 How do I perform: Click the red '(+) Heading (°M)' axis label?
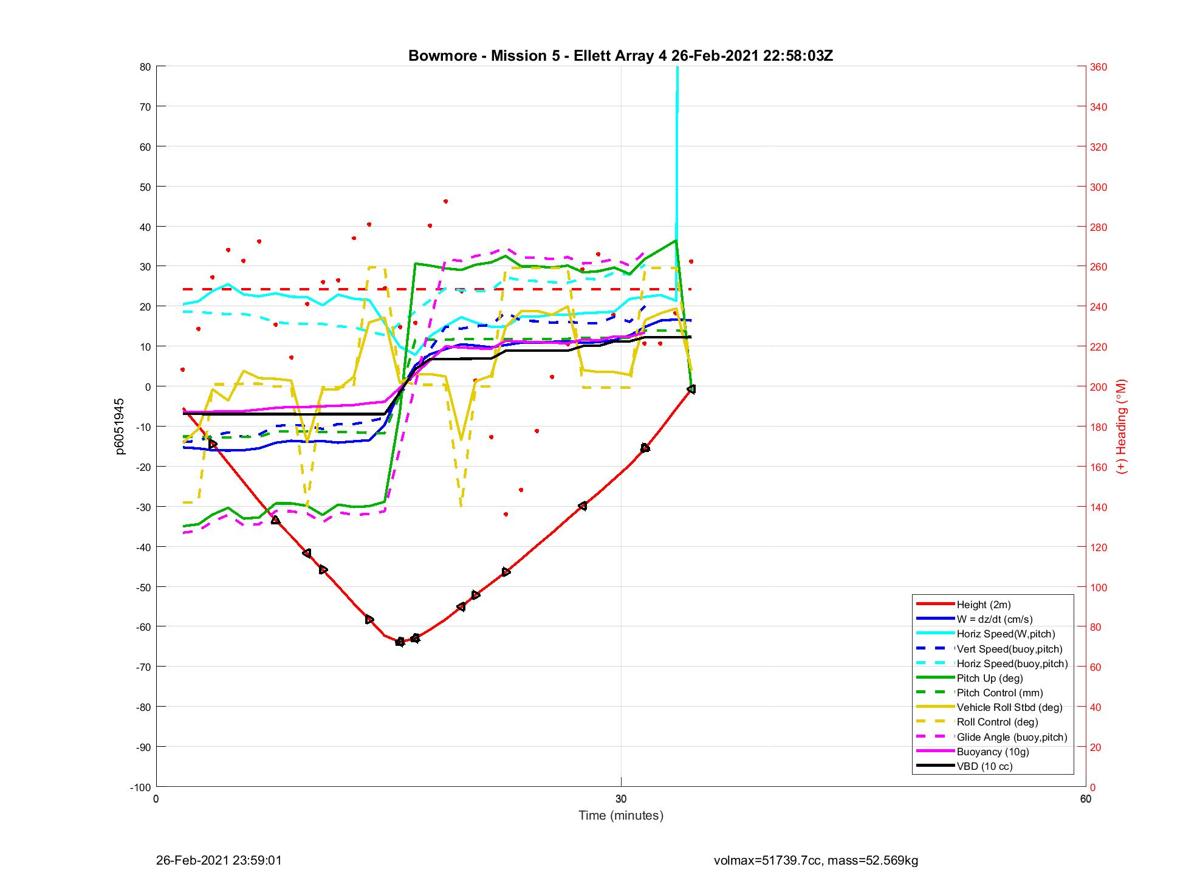(1121, 426)
